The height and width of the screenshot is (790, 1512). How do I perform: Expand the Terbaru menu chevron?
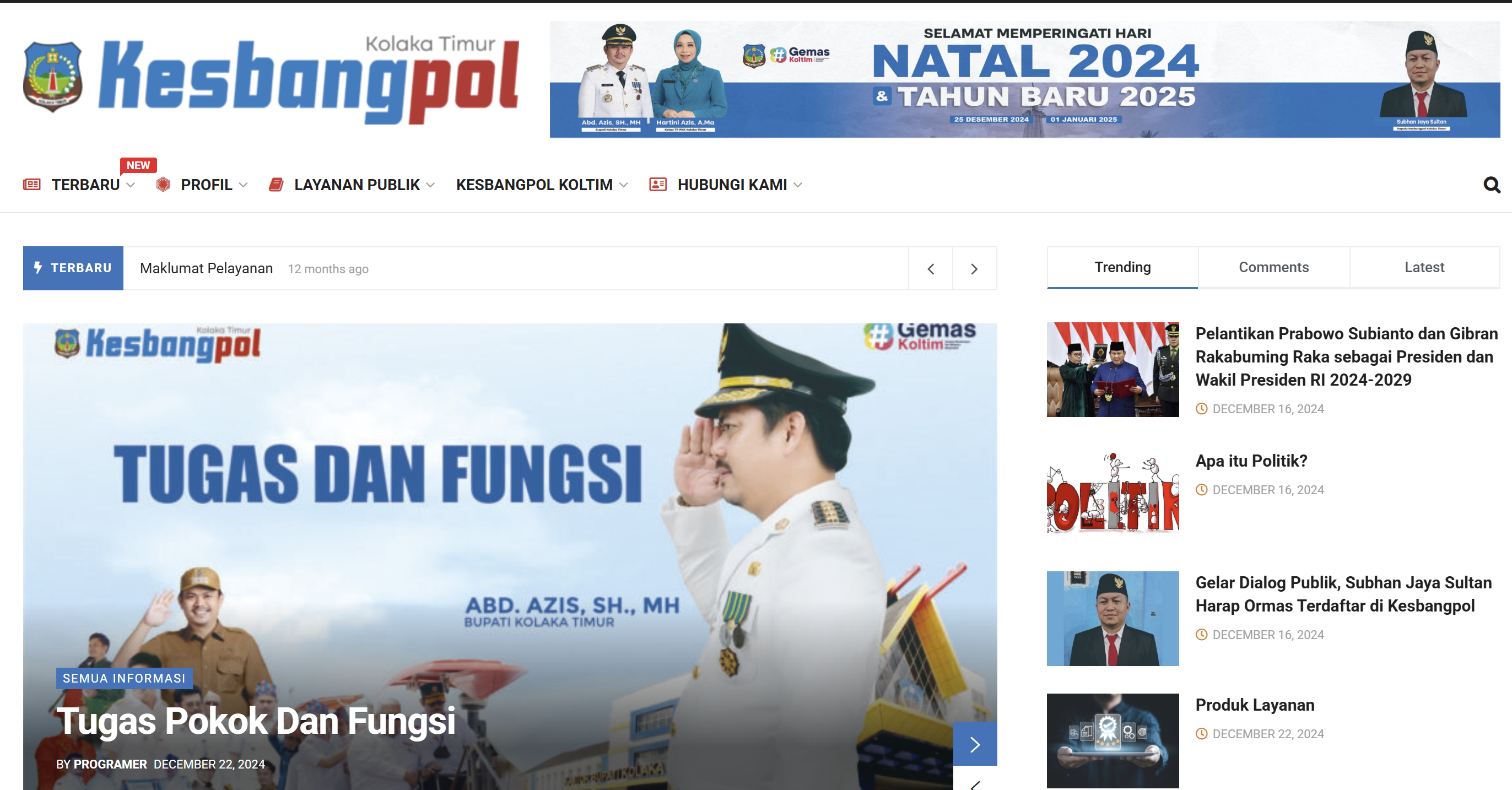point(131,186)
